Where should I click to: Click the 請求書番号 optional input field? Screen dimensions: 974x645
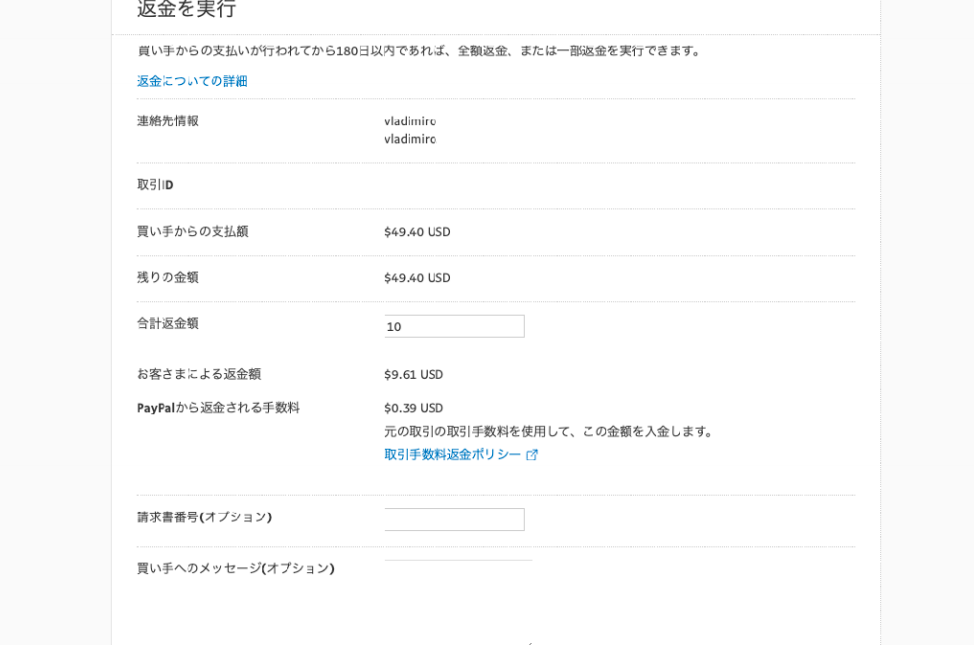pos(454,519)
